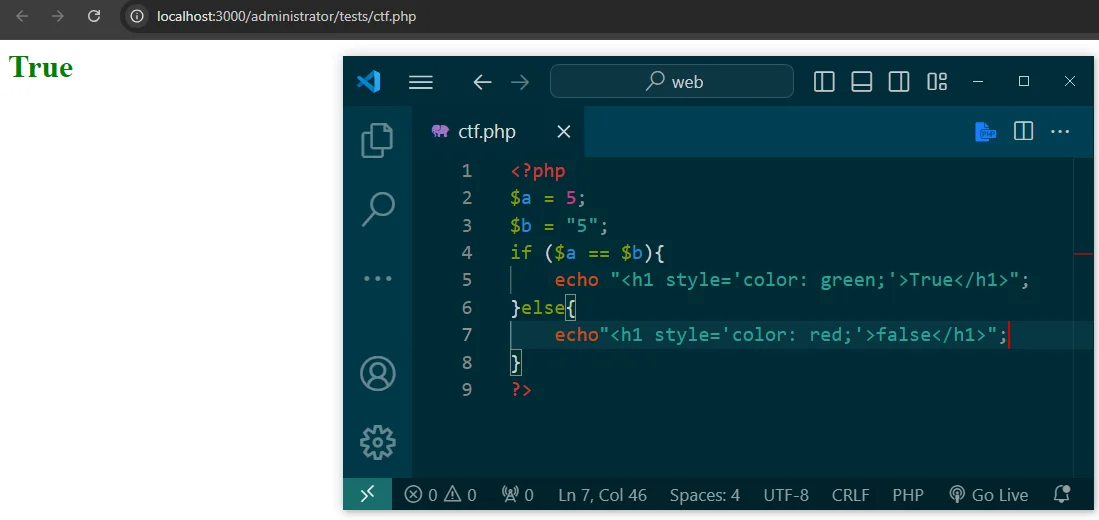
Task: Click the browser back arrow
Action: coord(22,15)
